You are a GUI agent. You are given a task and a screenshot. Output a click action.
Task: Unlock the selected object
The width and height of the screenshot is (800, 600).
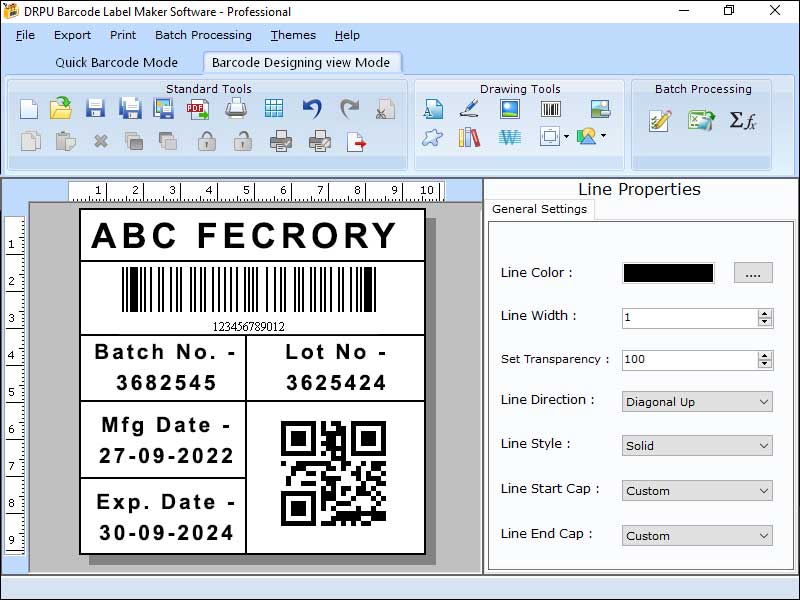[243, 141]
